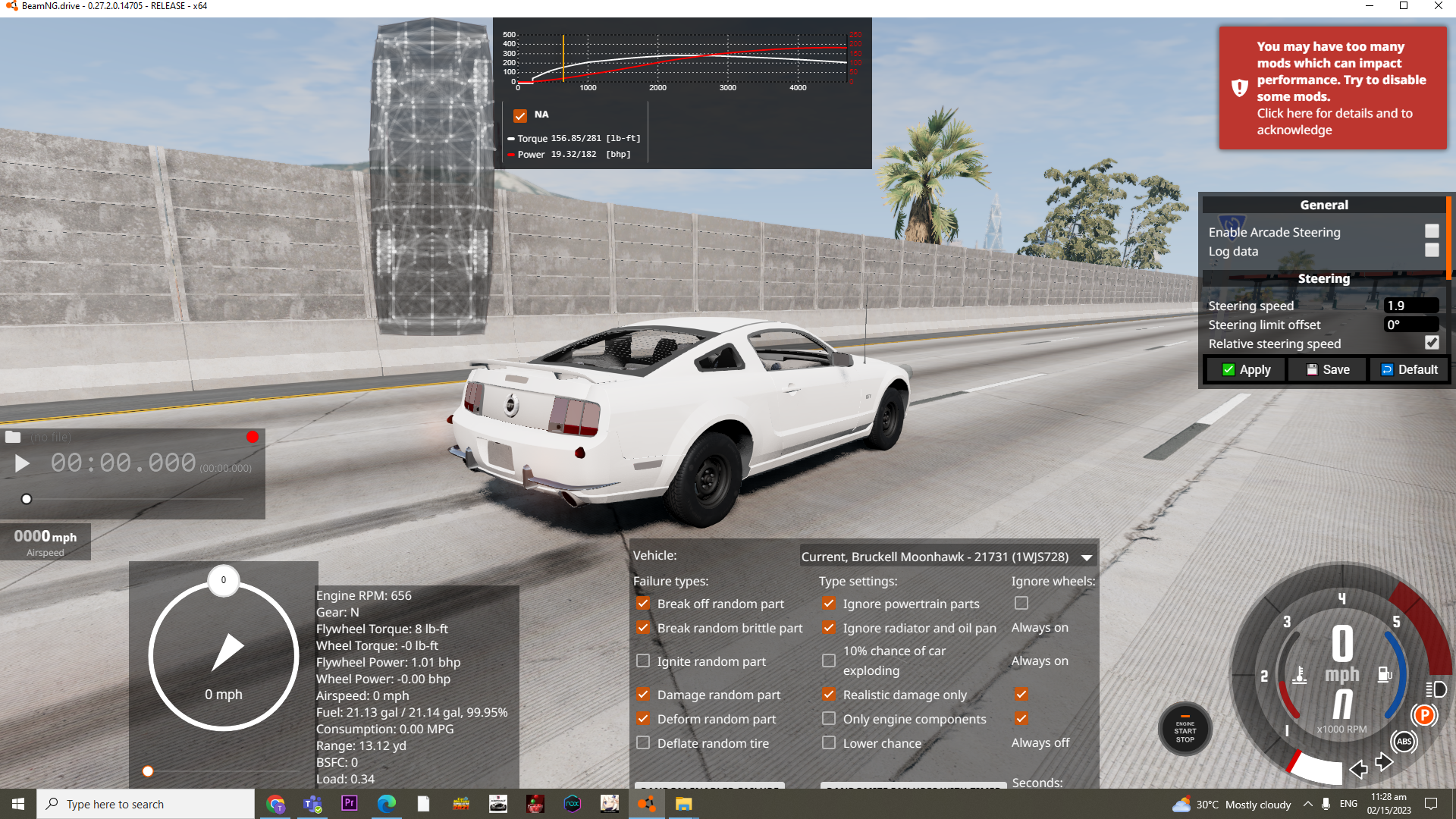
Task: Click the taskbar search box
Action: [x=146, y=804]
